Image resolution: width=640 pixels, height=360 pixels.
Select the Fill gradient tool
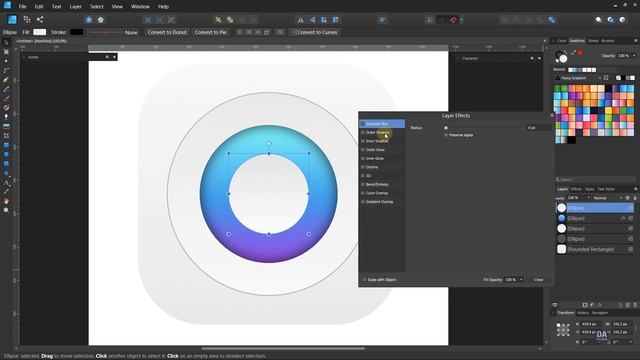pos(6,108)
